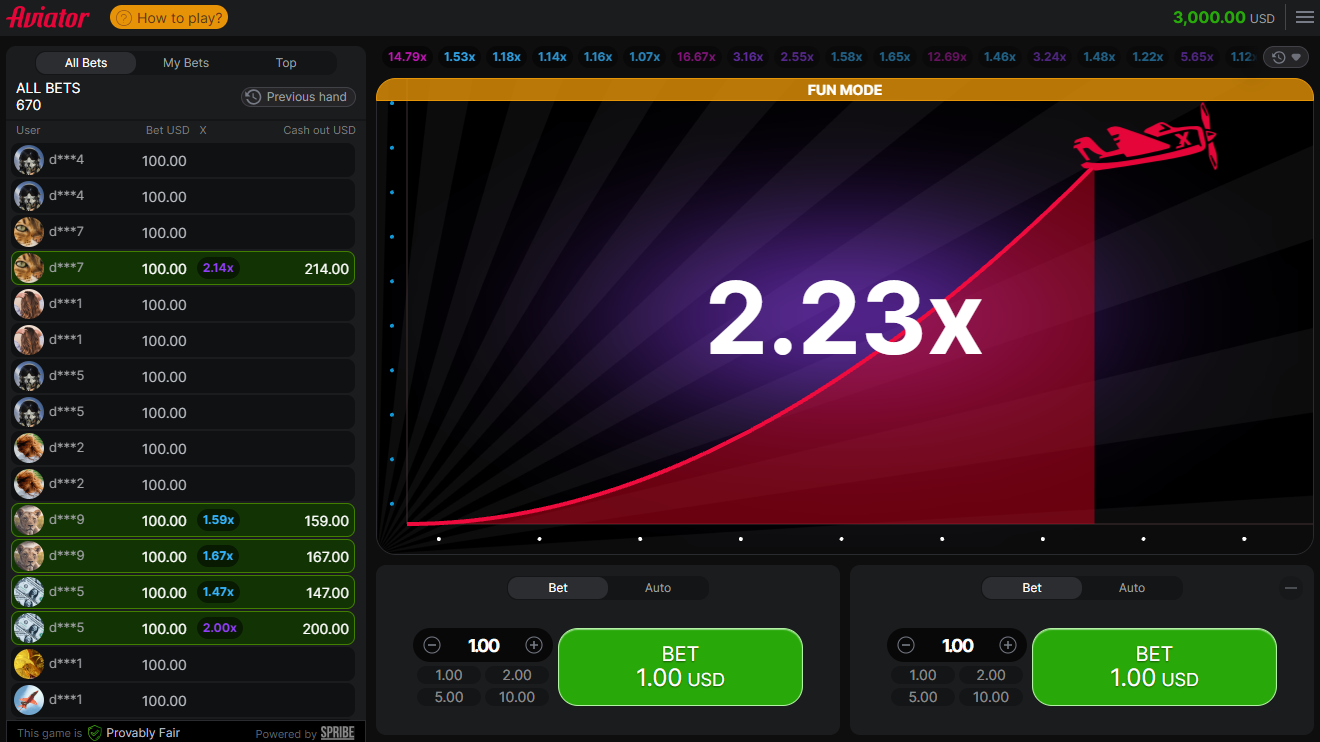1320x742 pixels.
Task: Select Bet mode in right panel
Action: 1032,588
